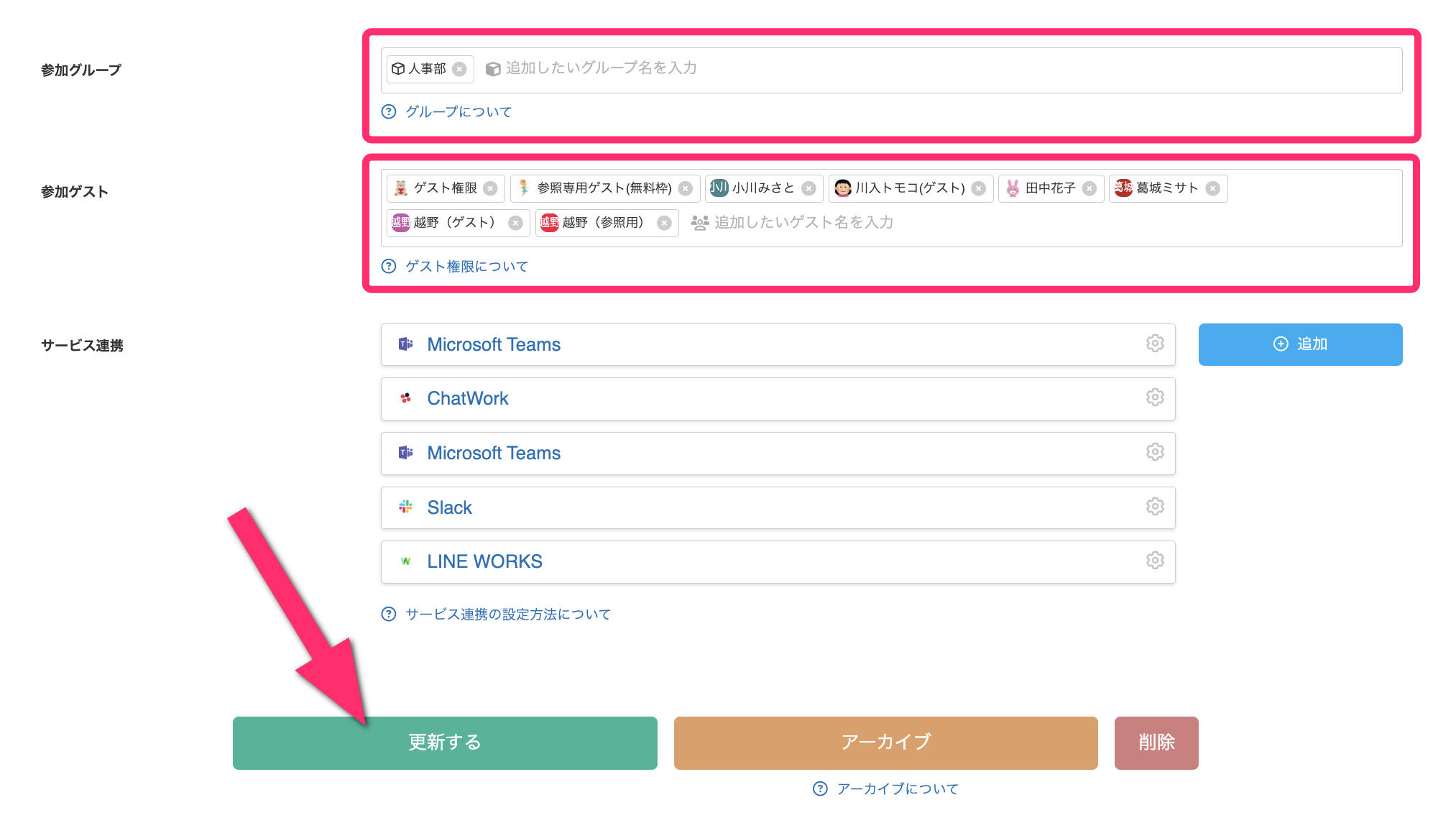Open the アーカイブについて help link
The height and width of the screenshot is (828, 1456).
click(x=897, y=789)
